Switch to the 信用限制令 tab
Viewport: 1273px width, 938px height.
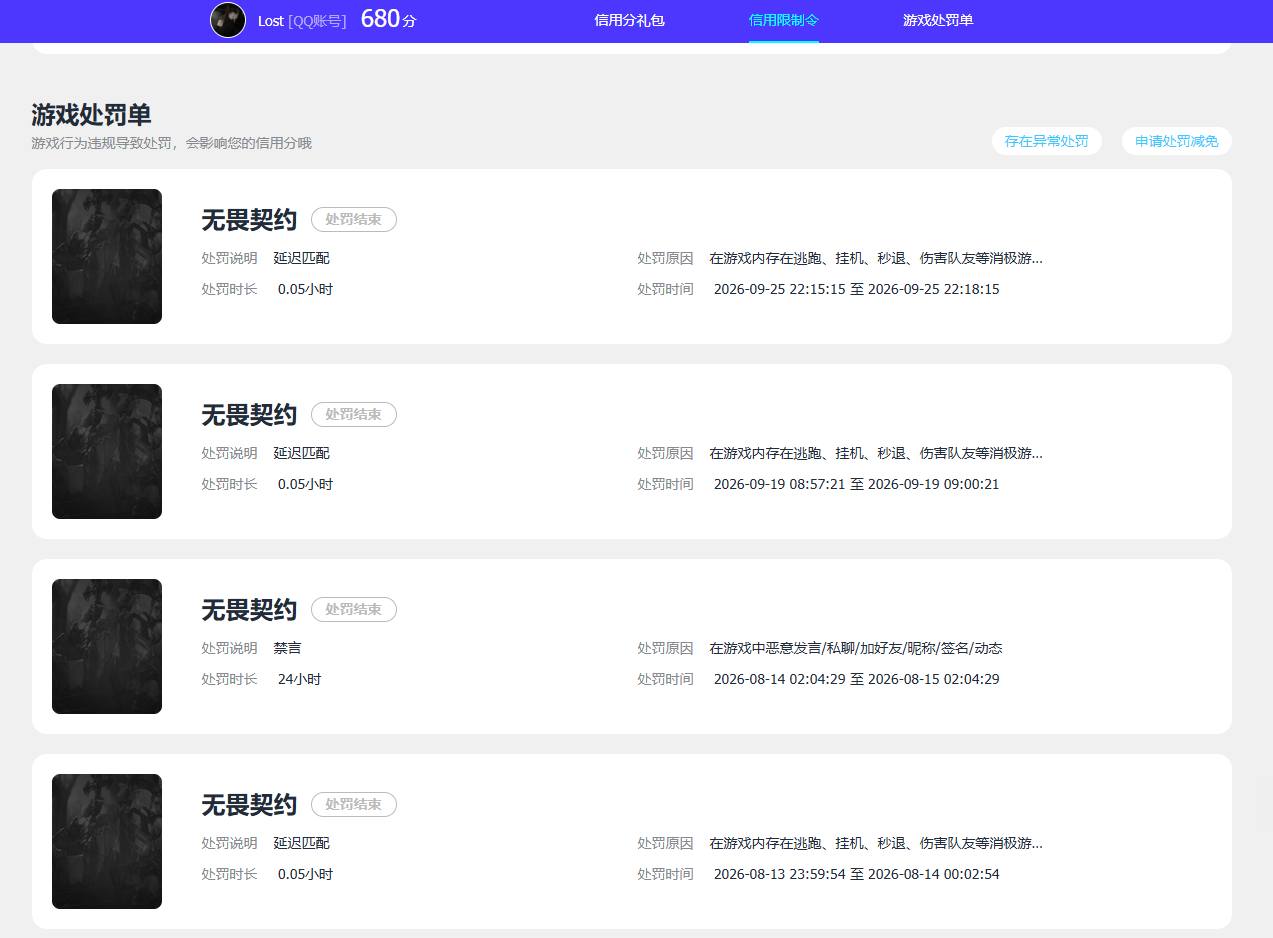pyautogui.click(x=784, y=20)
